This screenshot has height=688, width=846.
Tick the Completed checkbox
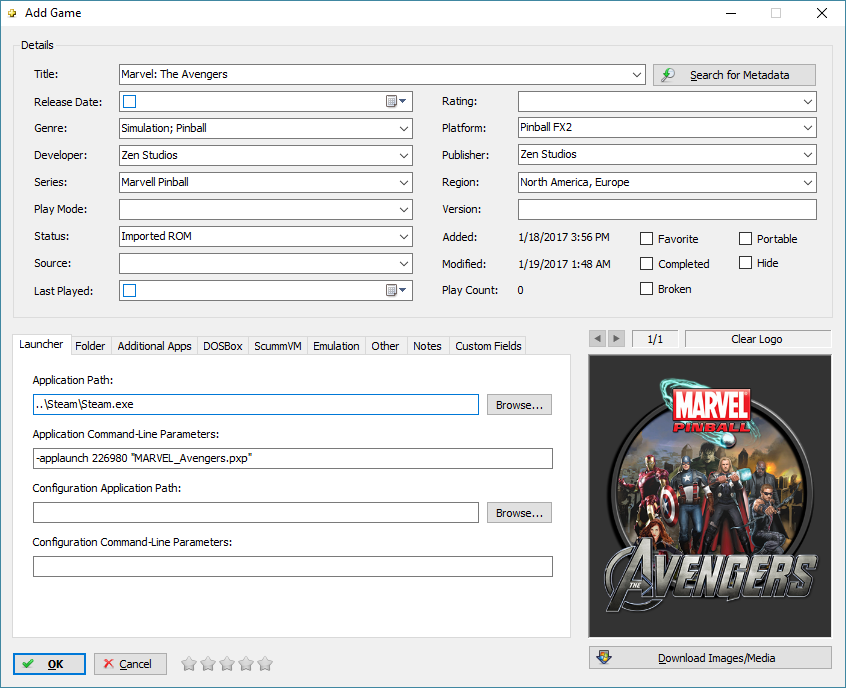click(646, 263)
